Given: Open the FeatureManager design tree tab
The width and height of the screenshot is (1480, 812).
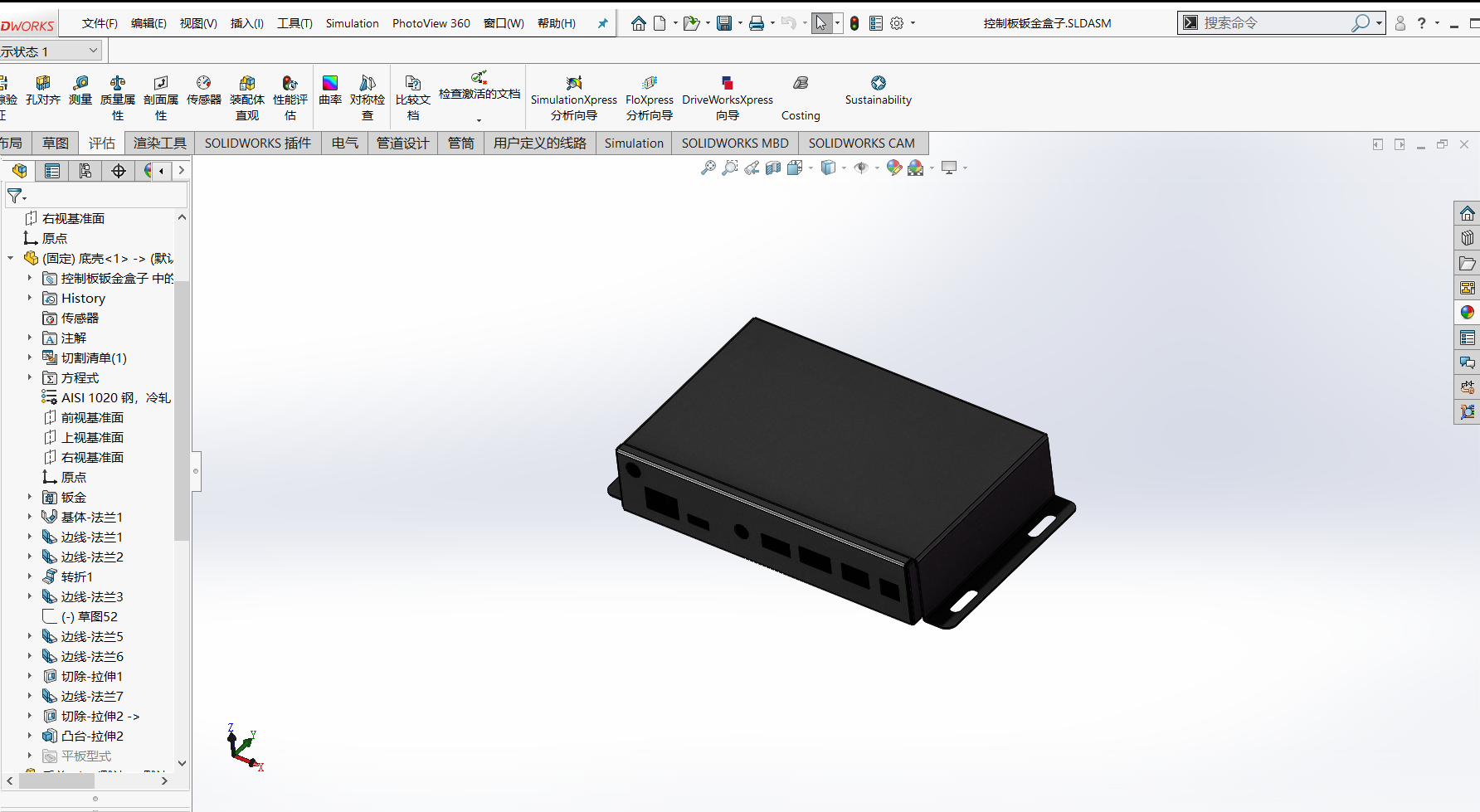Looking at the screenshot, I should point(19,171).
